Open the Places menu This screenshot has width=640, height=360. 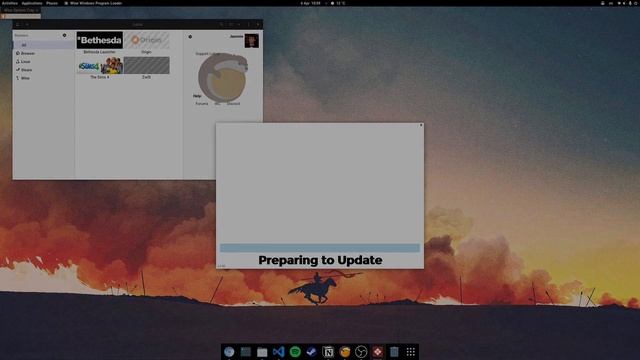(x=52, y=3)
